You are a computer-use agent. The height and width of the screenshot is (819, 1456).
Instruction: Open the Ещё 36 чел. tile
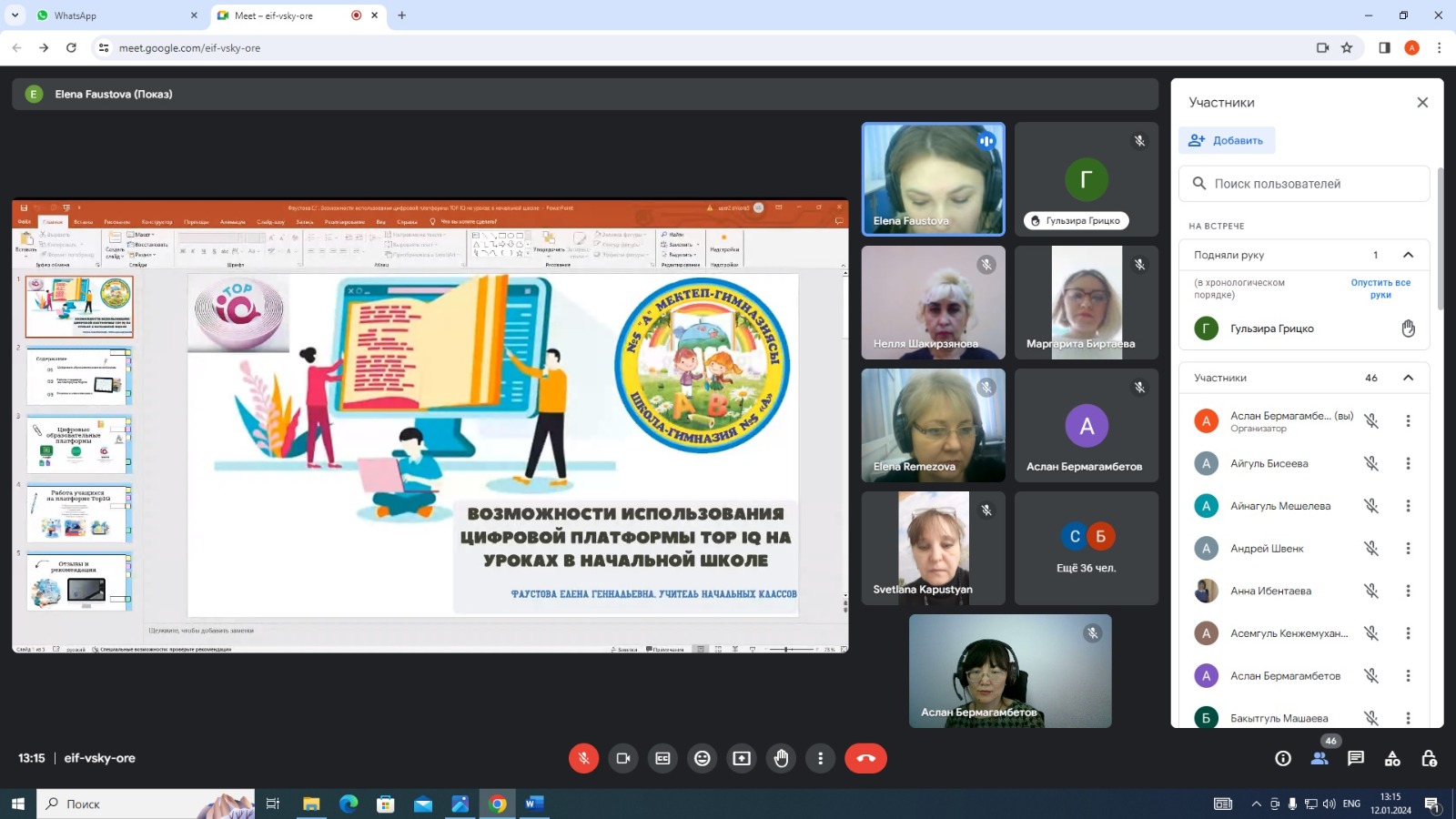tap(1087, 548)
